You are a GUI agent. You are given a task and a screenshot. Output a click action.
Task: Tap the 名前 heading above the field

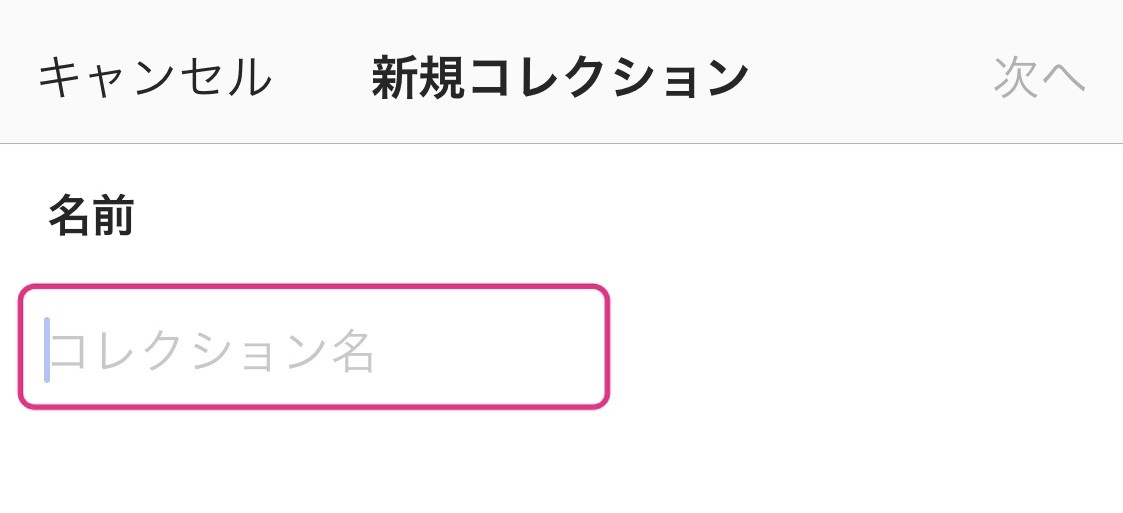tap(91, 216)
